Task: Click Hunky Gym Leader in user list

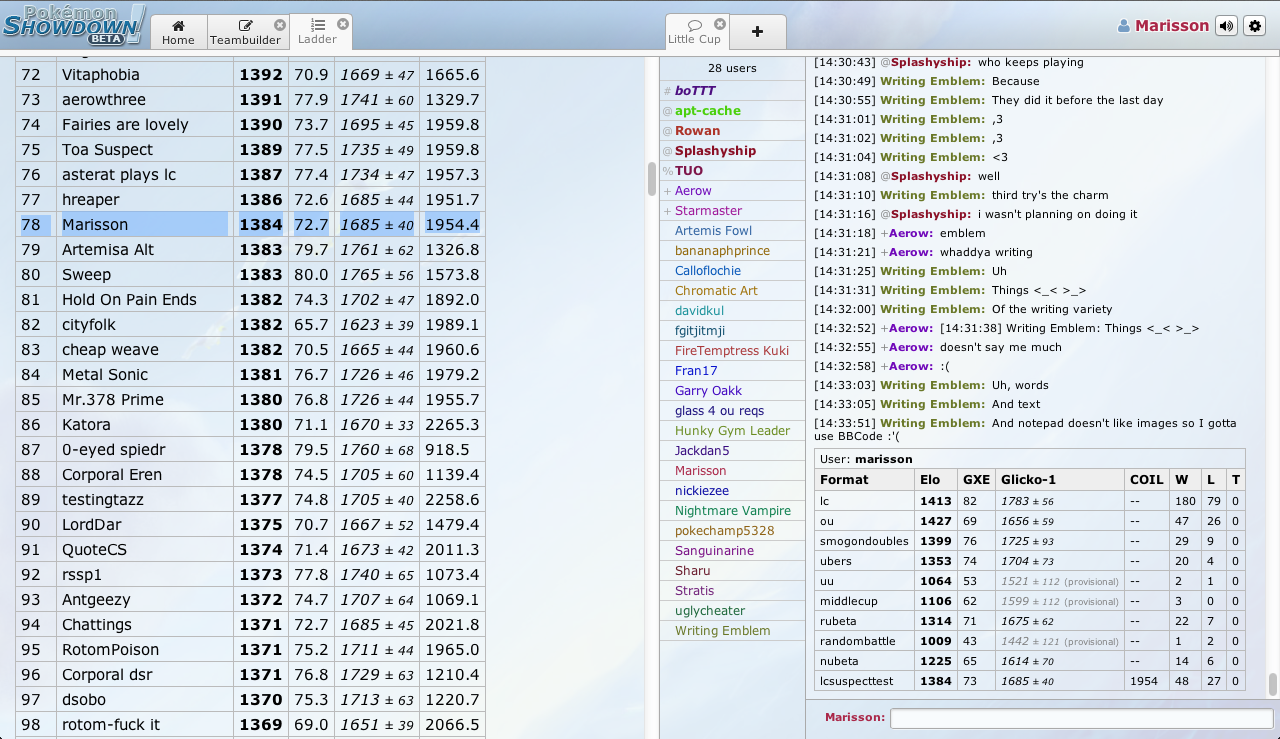Action: 732,431
